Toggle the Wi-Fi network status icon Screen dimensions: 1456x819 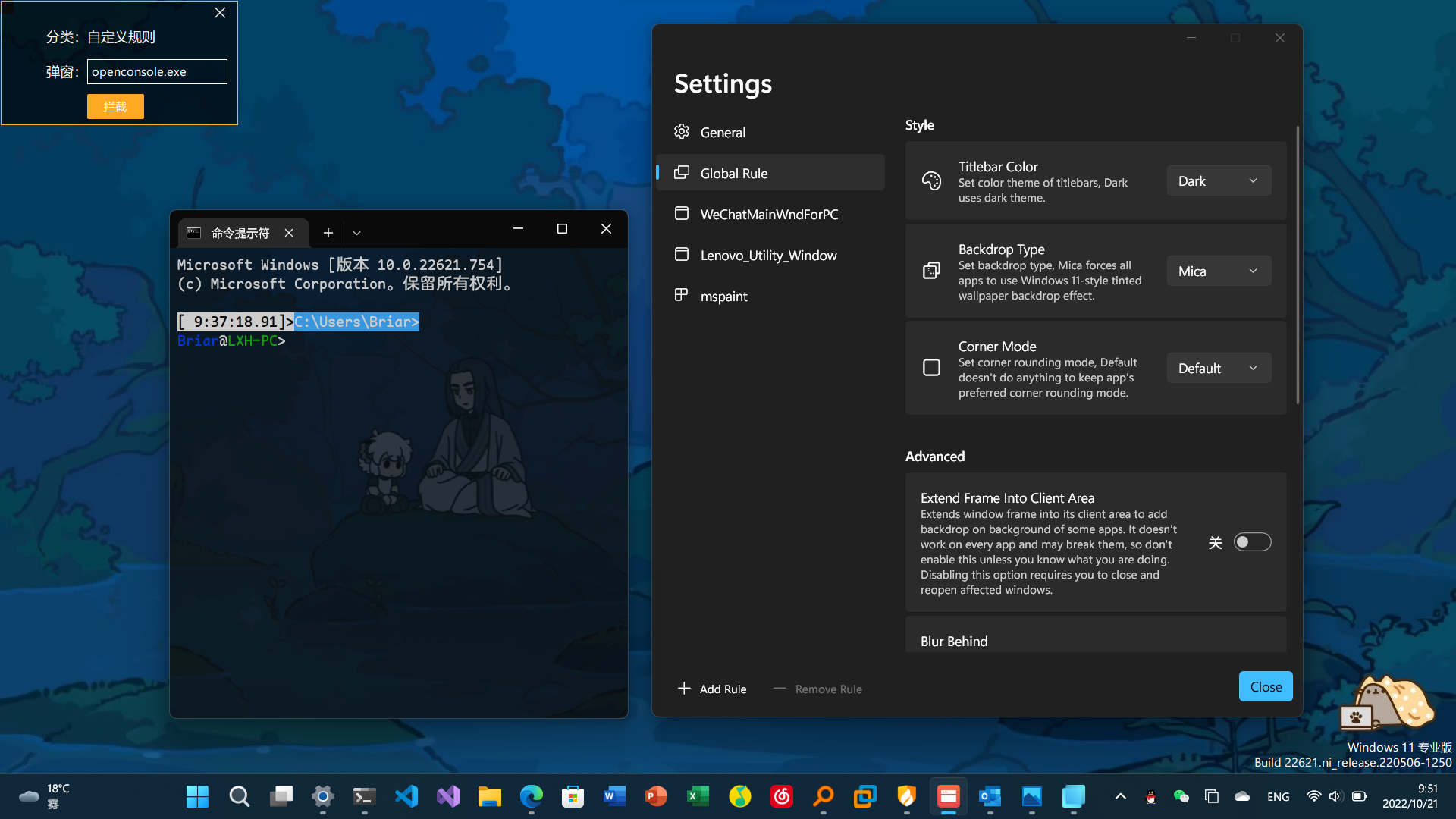point(1313,796)
